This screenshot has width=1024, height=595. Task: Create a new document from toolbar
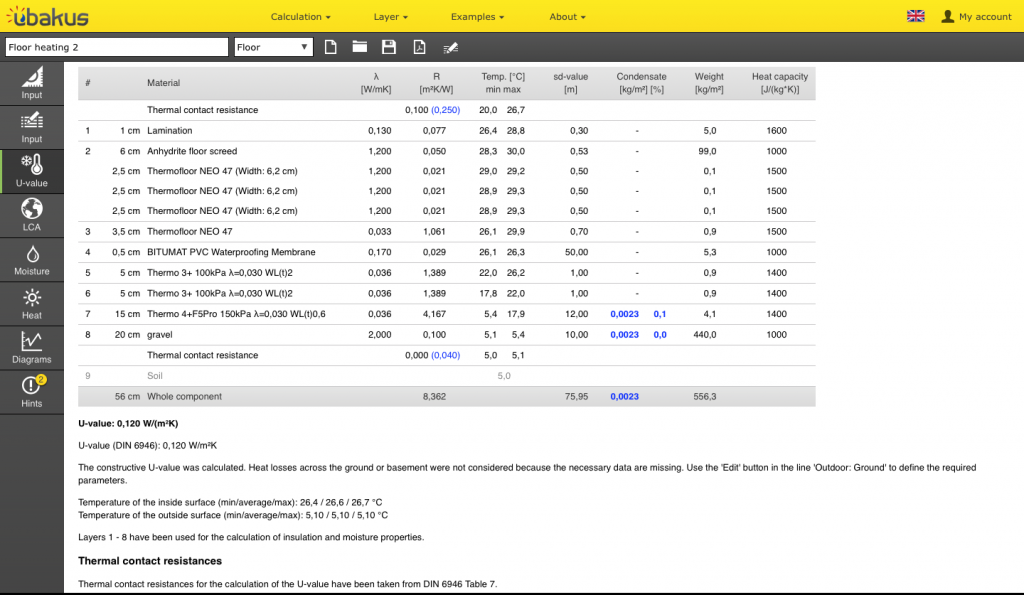tap(331, 47)
